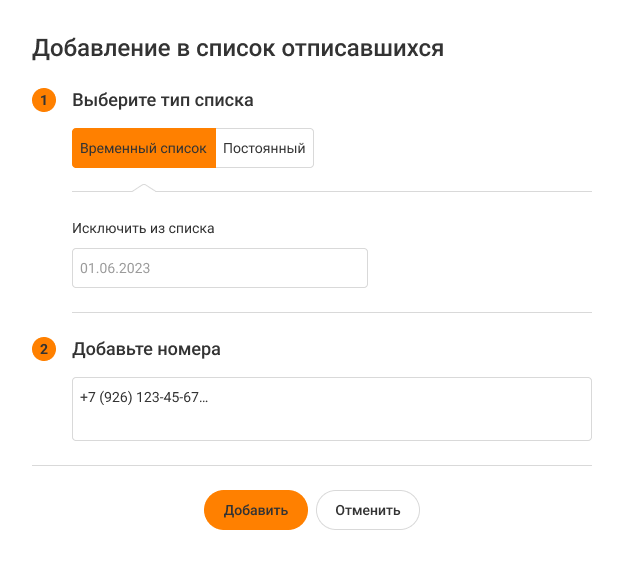This screenshot has height=561, width=624.
Task: Cancel the dialog with "Отменить"
Action: point(368,510)
